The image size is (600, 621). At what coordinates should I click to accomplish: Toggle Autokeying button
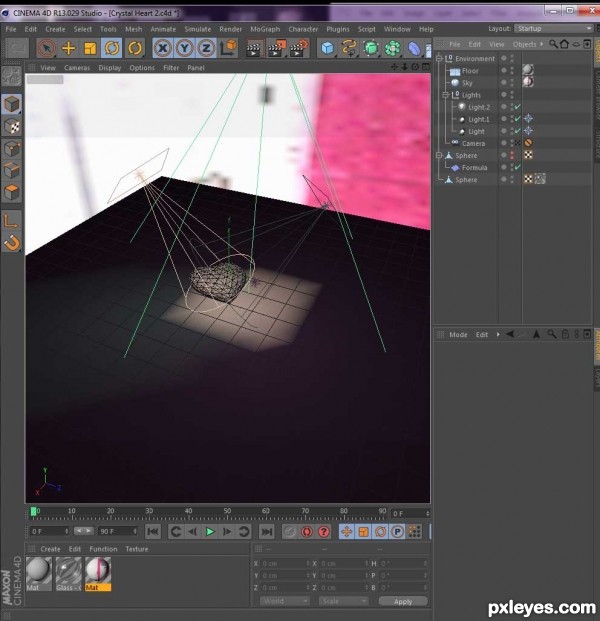(x=307, y=531)
